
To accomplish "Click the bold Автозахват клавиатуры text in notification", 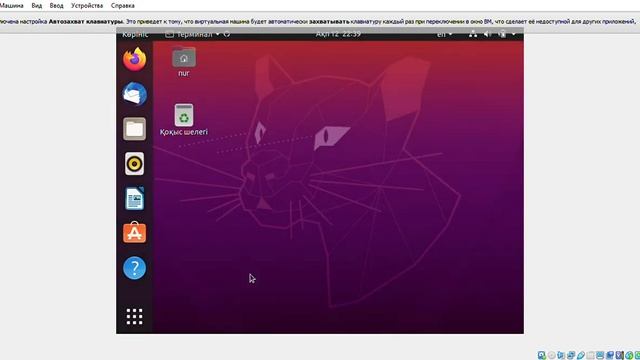I will coord(86,22).
